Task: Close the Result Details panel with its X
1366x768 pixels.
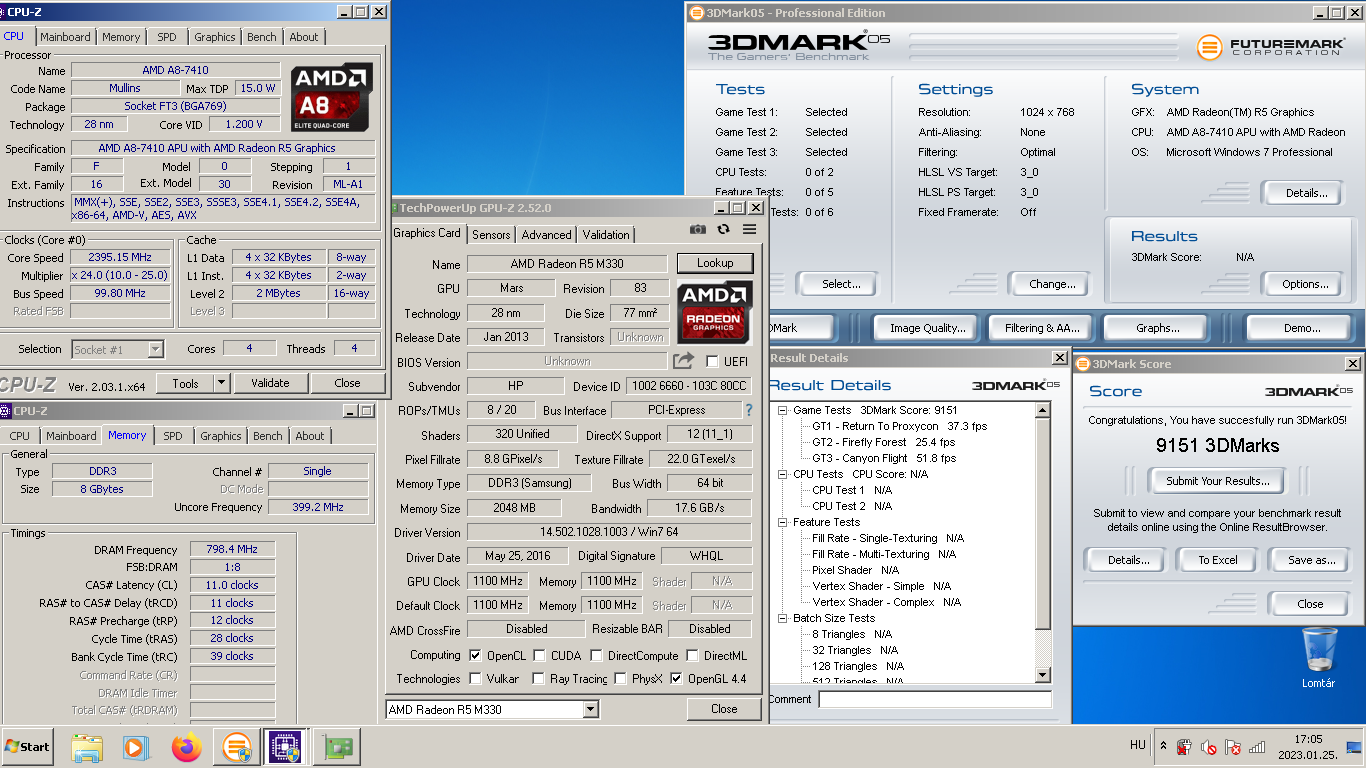Action: point(1059,358)
